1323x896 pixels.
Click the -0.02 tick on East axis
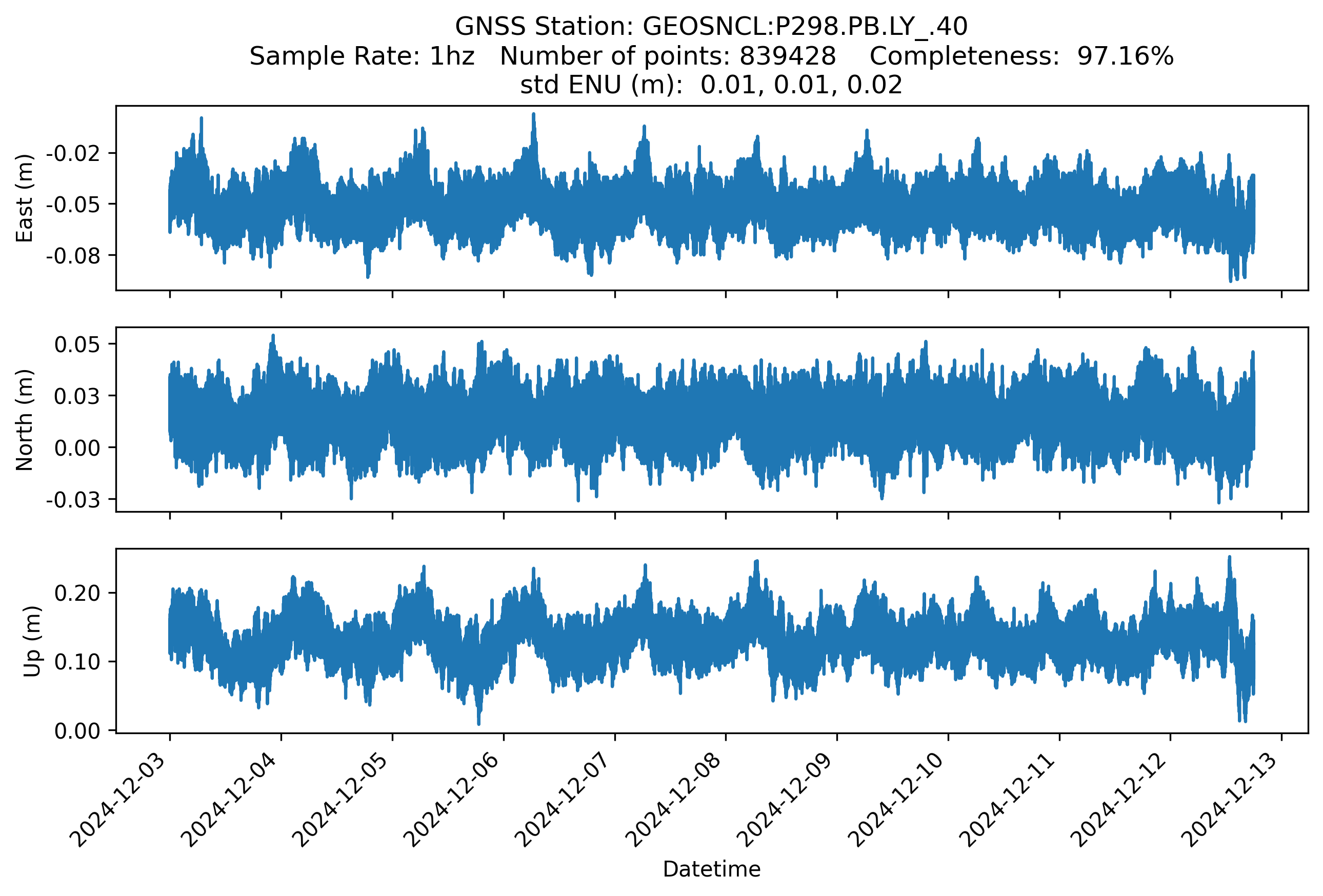tap(73, 154)
